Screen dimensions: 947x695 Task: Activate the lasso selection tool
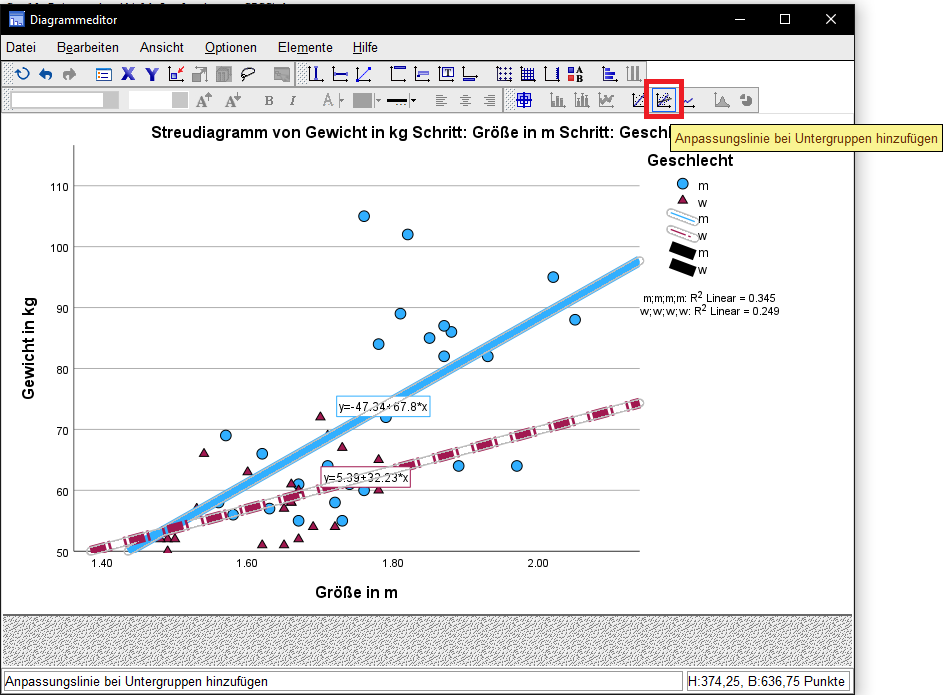point(247,73)
